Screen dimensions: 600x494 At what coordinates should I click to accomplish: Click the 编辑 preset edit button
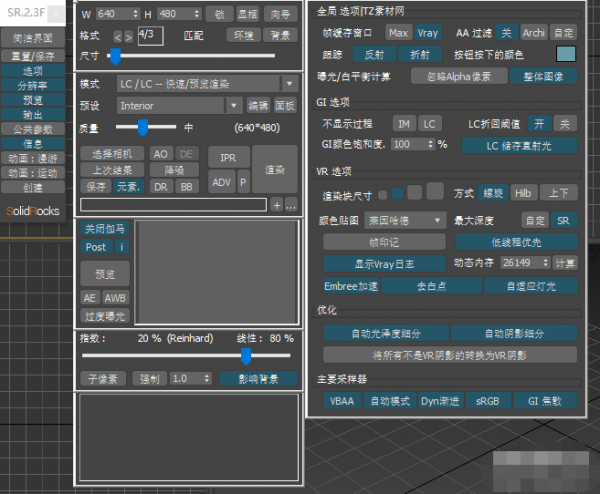click(258, 105)
